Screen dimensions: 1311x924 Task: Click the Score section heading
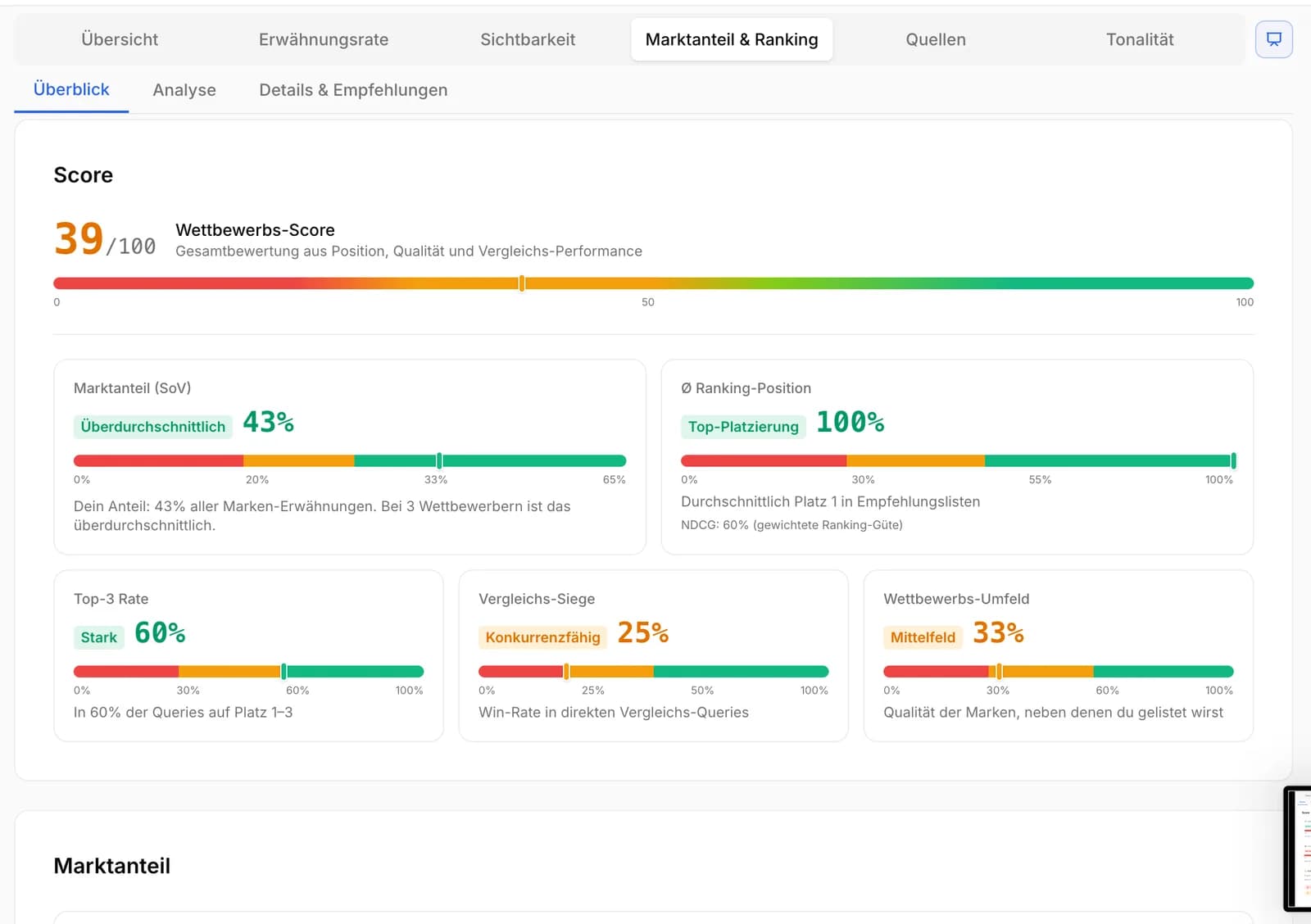pos(84,174)
